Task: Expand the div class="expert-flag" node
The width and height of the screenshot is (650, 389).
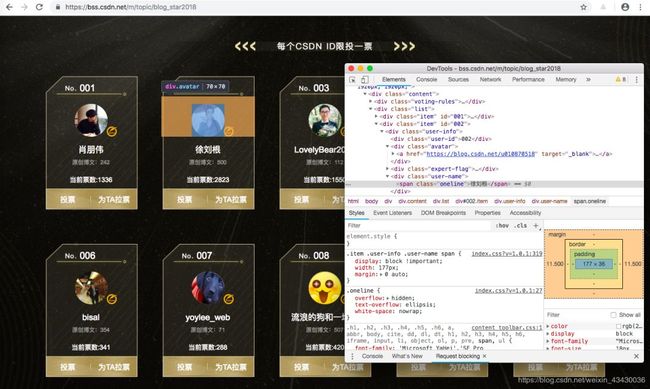Action: pos(388,169)
